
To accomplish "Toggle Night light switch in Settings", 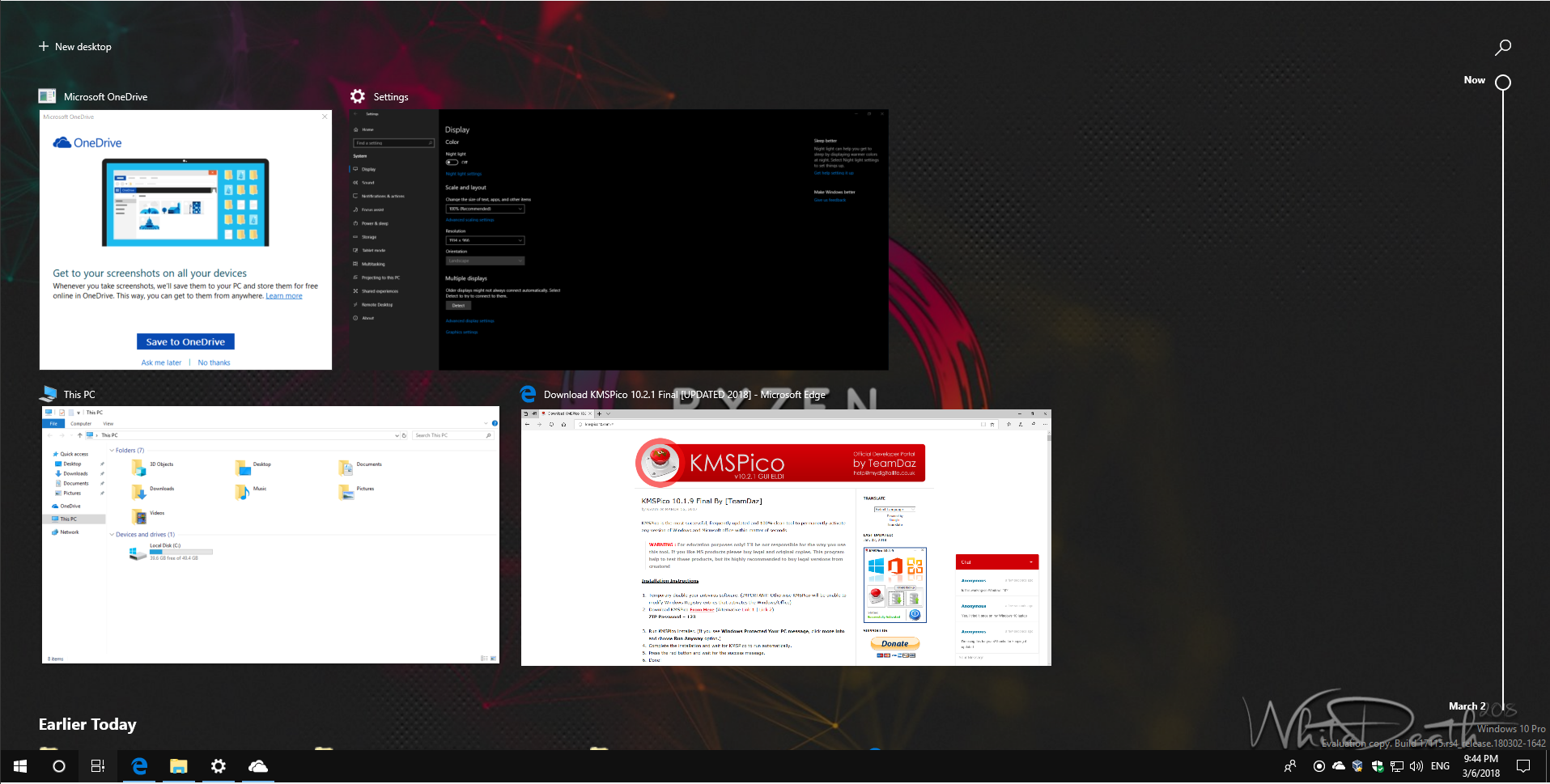I will 452,162.
